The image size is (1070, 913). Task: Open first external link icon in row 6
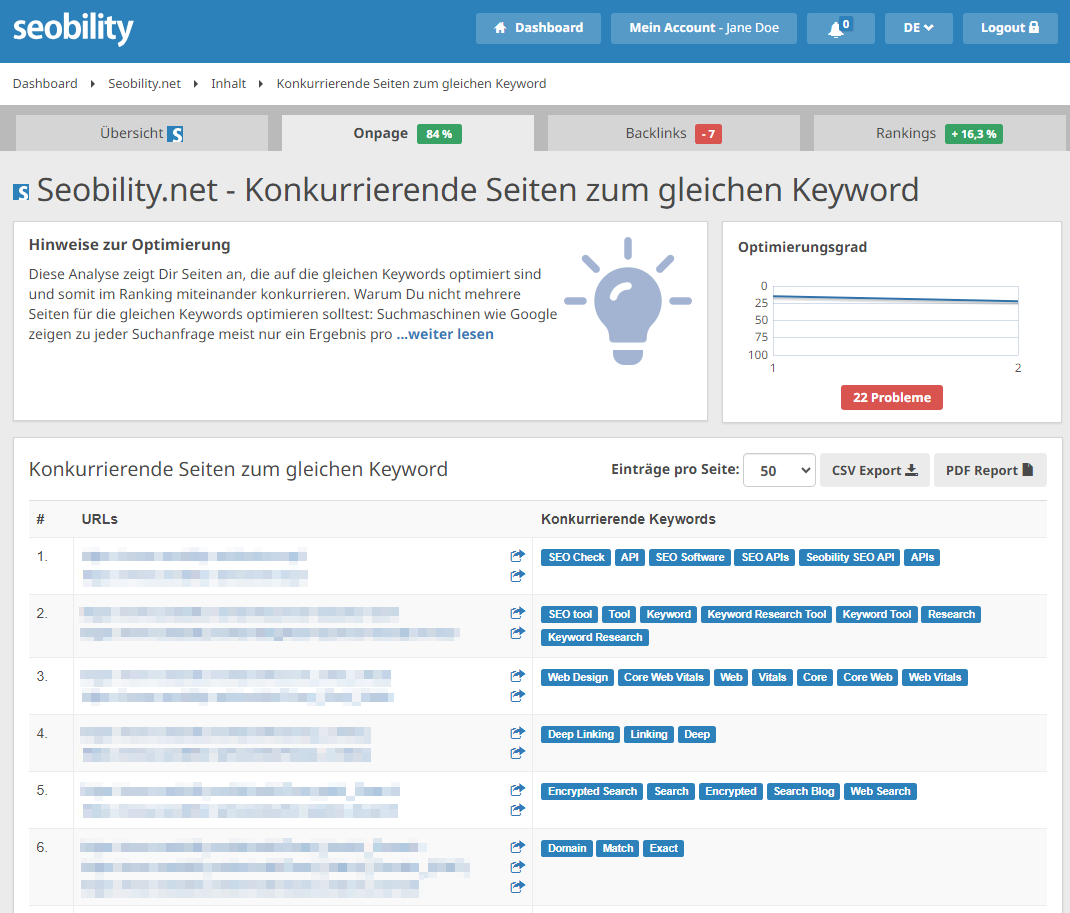[x=517, y=847]
